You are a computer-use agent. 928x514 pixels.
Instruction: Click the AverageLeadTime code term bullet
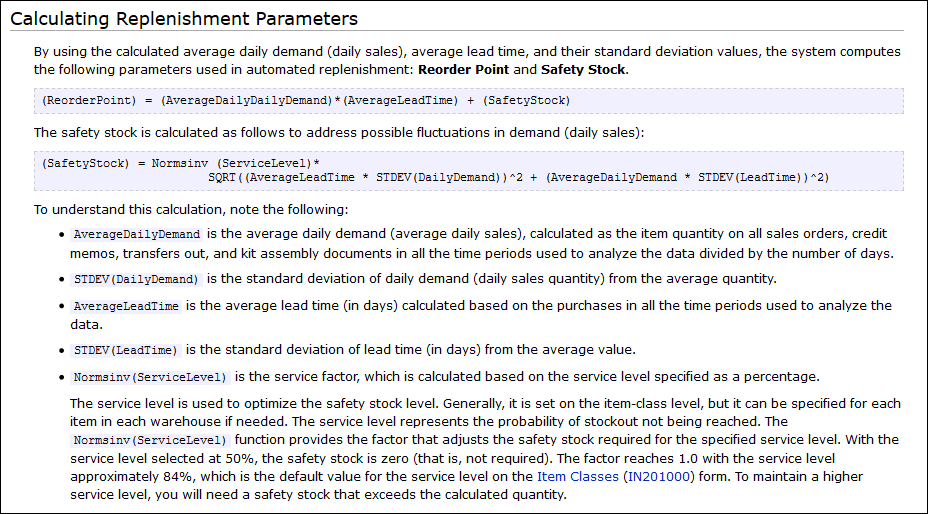pyautogui.click(x=127, y=306)
